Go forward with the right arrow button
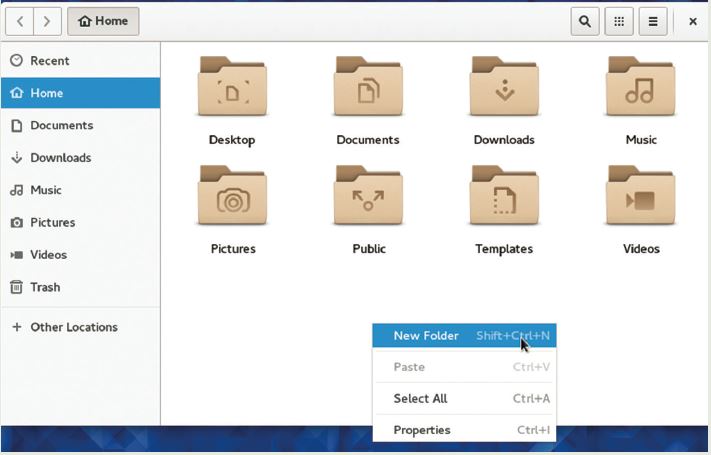Image resolution: width=711 pixels, height=455 pixels. tap(47, 21)
